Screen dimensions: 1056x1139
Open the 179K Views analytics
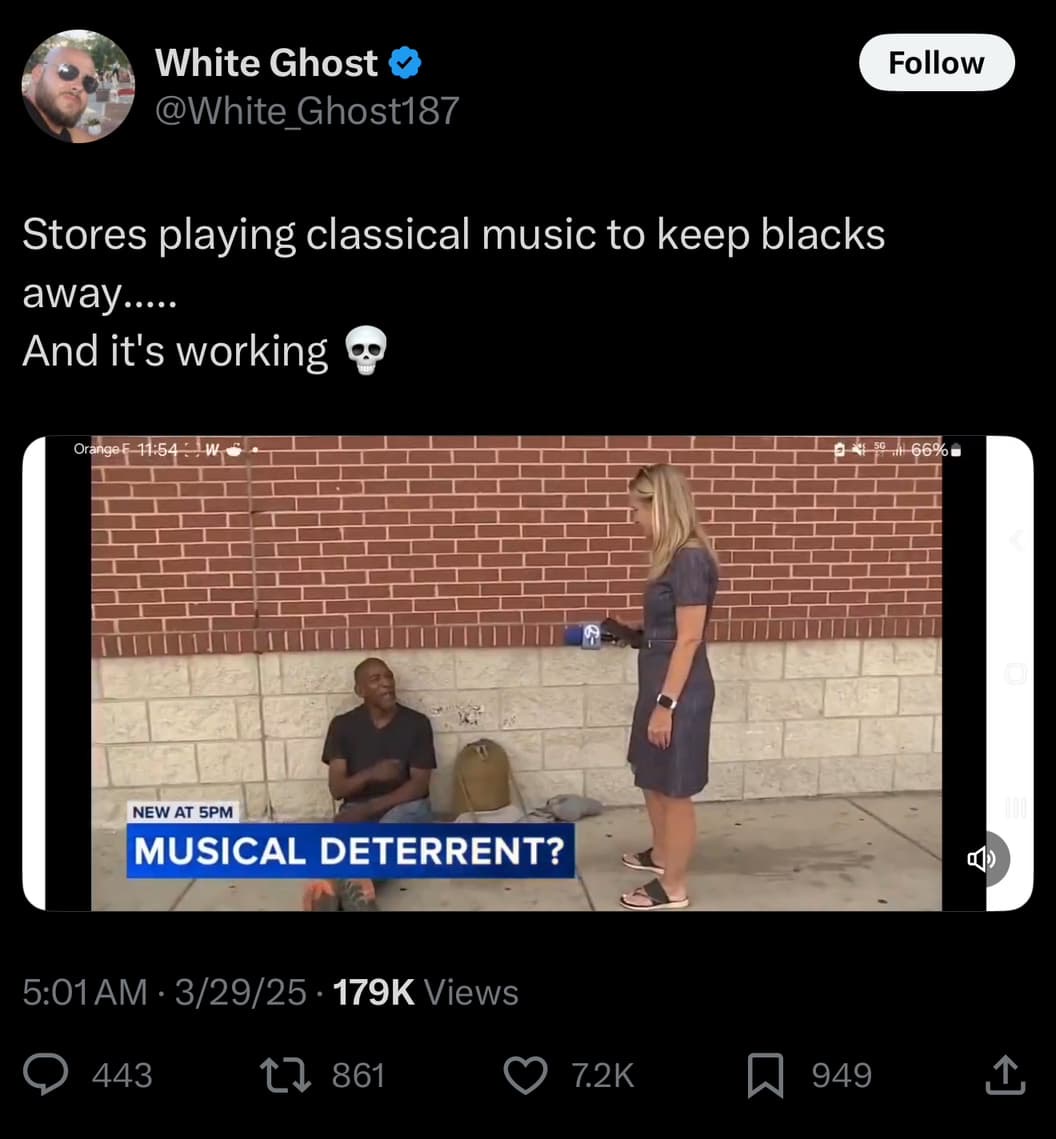tap(426, 992)
